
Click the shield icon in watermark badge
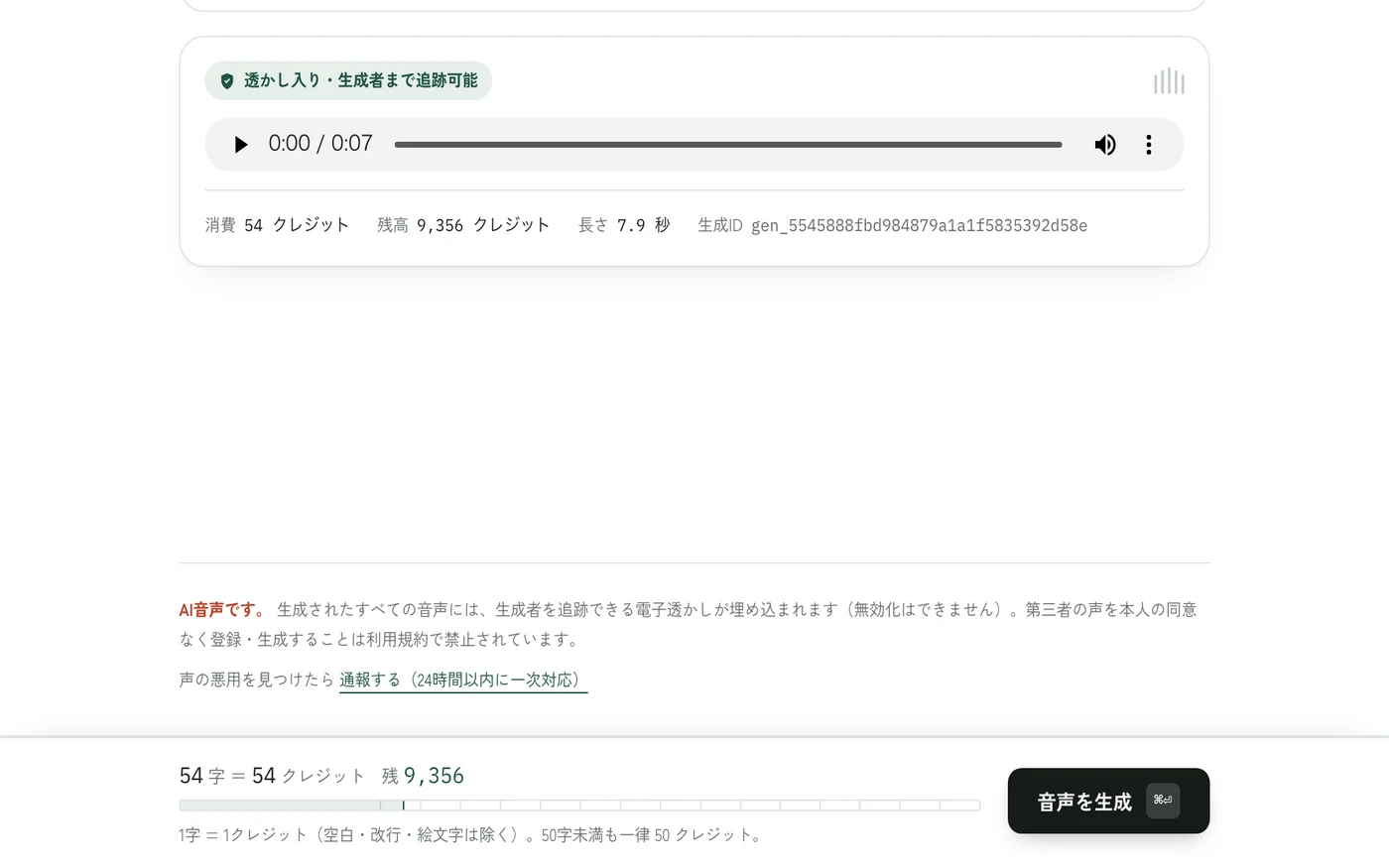pyautogui.click(x=227, y=80)
